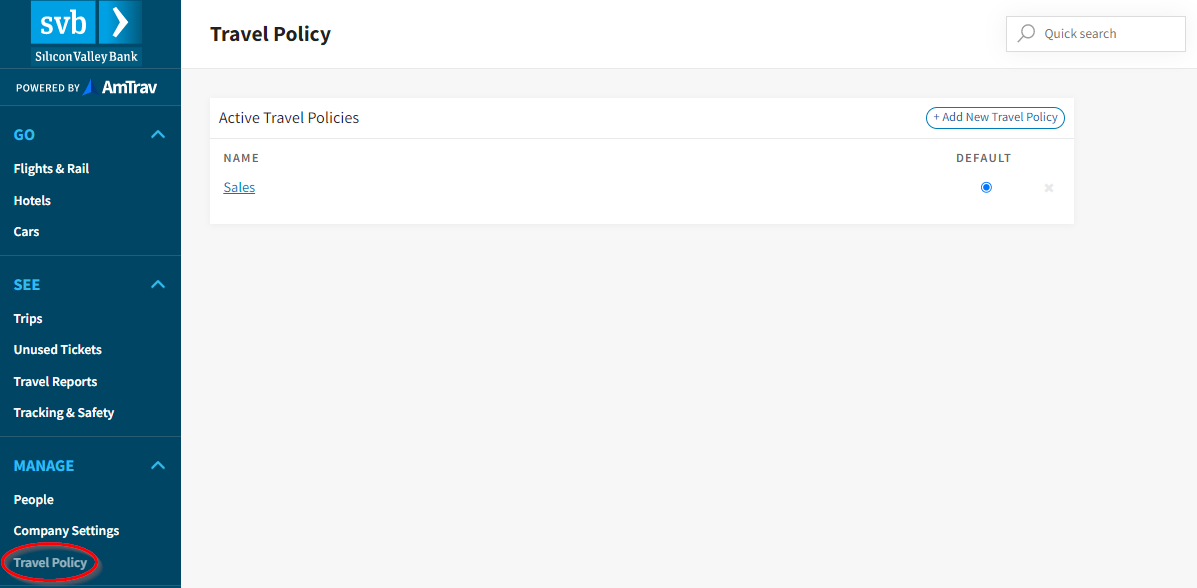
Task: Click the SVB Silicon Valley Bank logo
Action: tap(86, 33)
